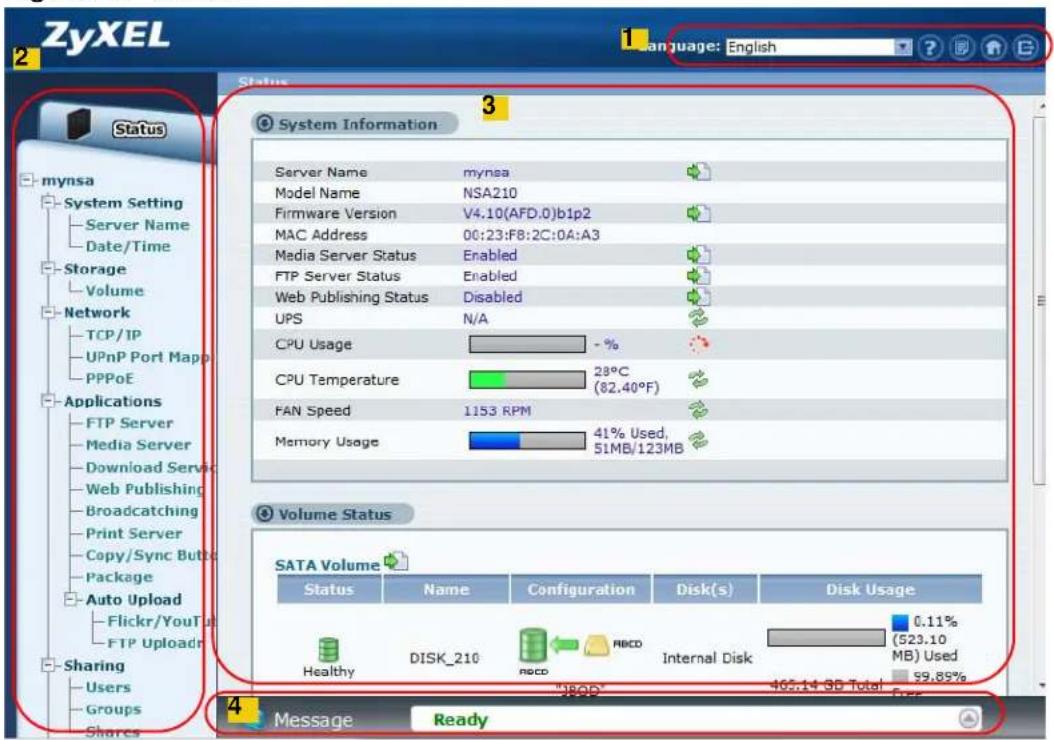Click the edit icon next to SATA Volume
Image resolution: width=1054 pixels, height=740 pixels.
click(395, 561)
